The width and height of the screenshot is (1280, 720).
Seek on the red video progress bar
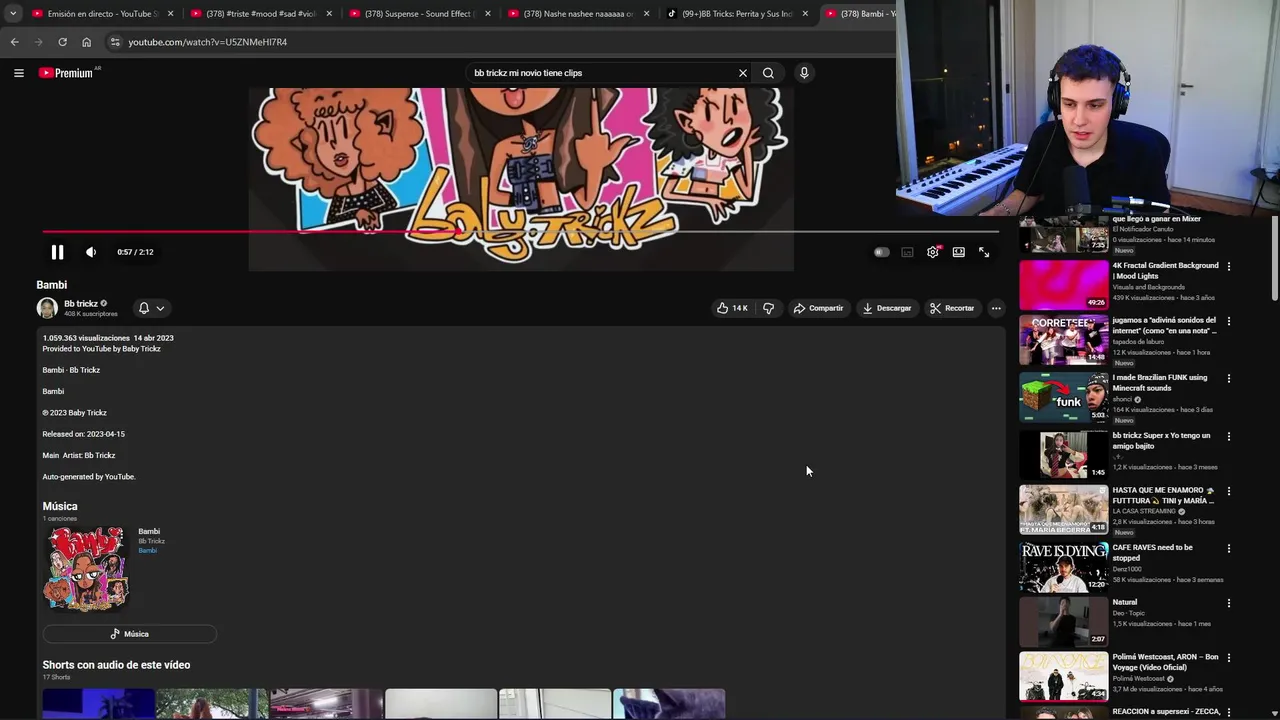[x=520, y=231]
